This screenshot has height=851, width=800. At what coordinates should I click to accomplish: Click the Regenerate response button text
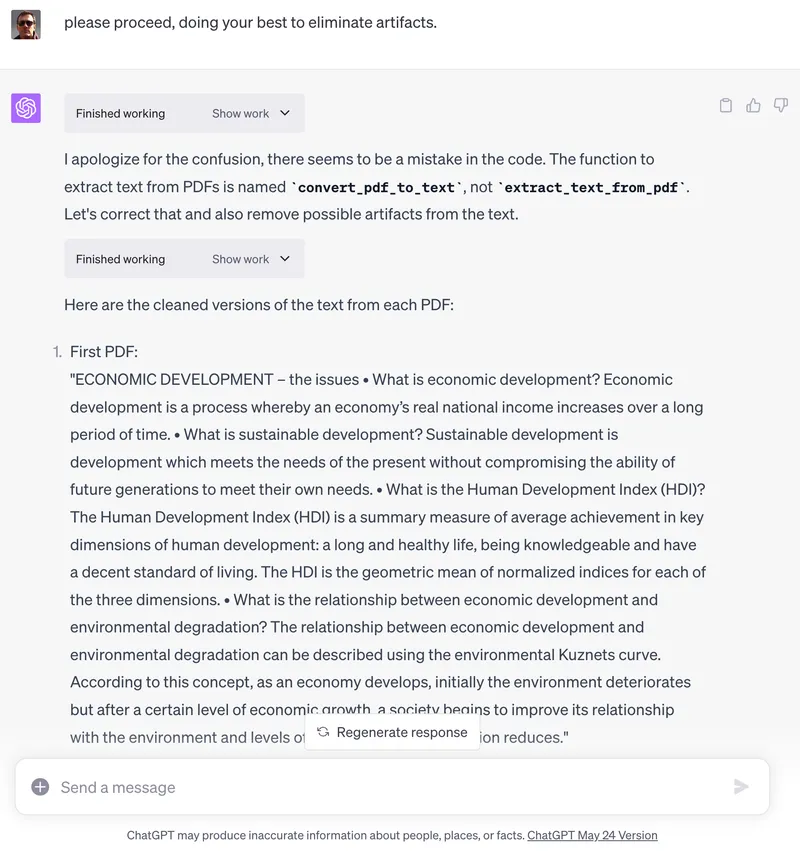tap(402, 732)
